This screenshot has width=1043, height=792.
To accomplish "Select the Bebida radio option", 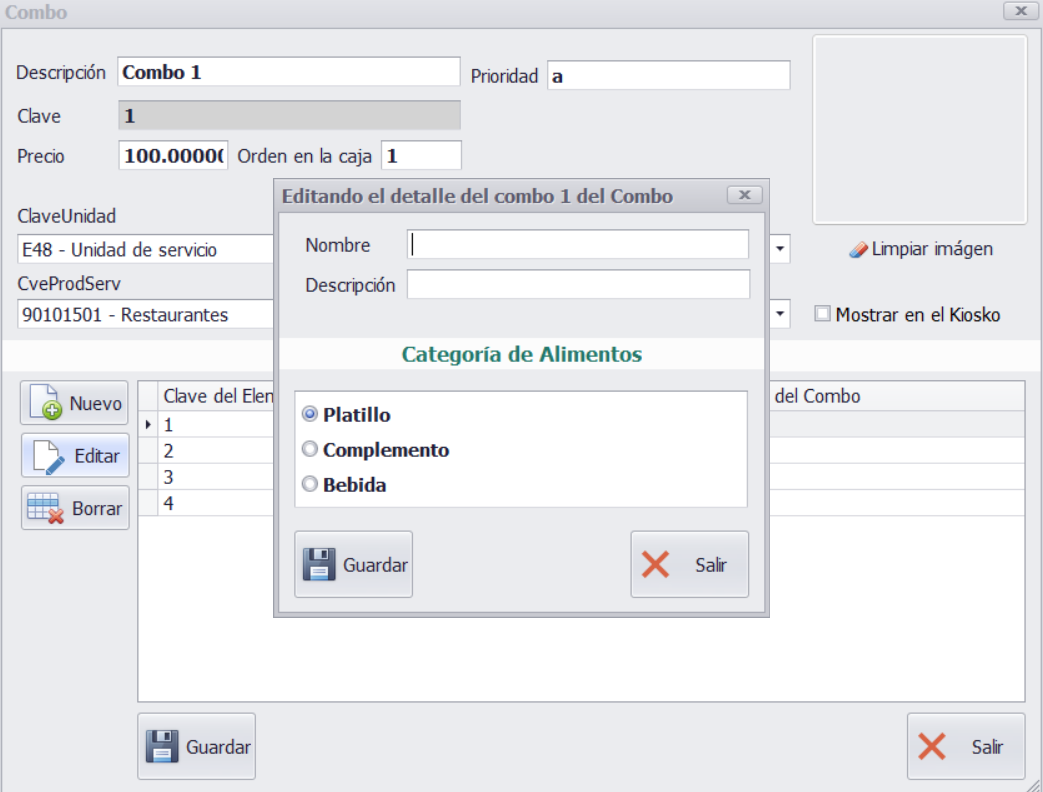I will click(x=310, y=485).
